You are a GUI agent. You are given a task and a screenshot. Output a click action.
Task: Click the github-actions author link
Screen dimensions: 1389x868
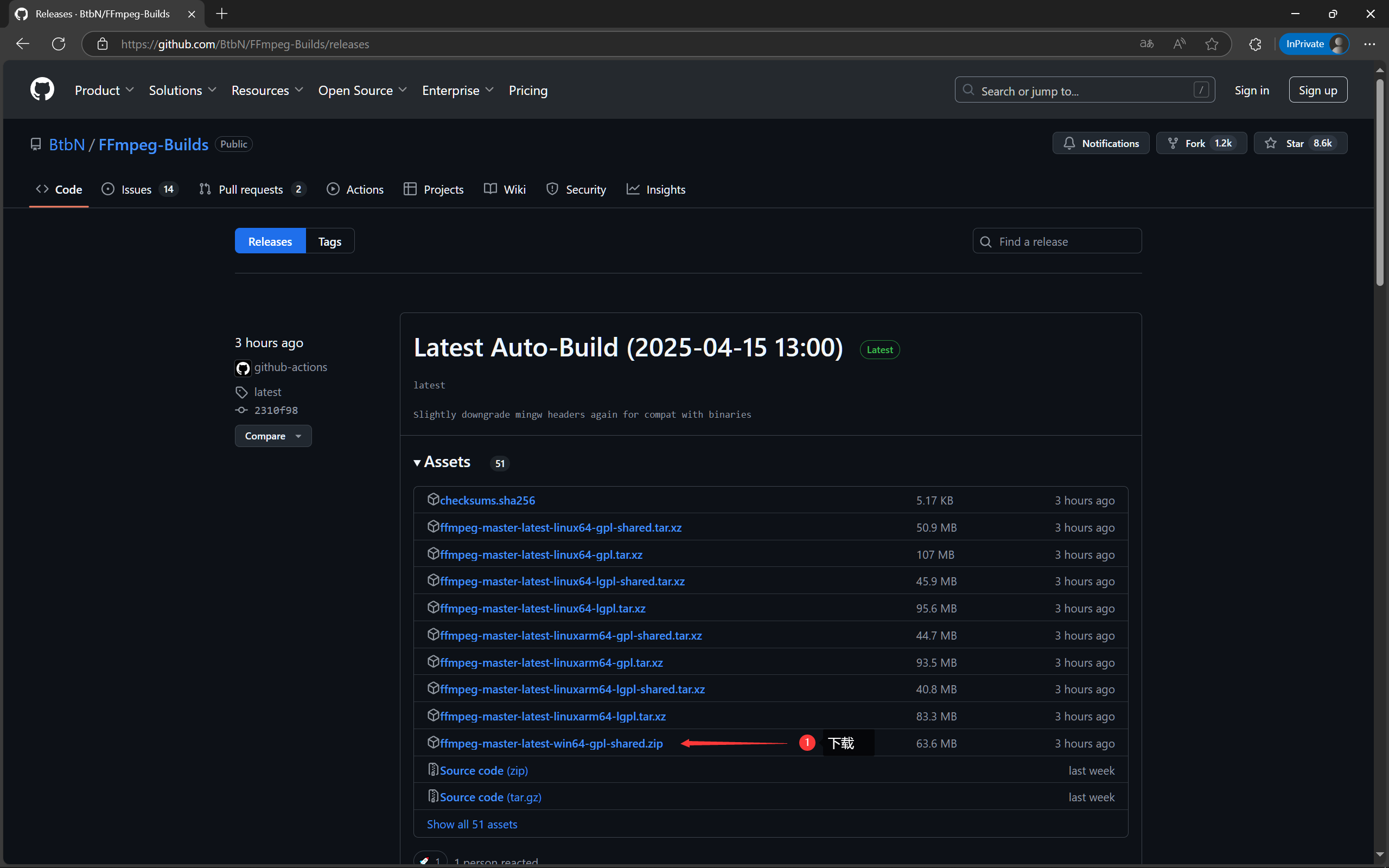pos(290,367)
